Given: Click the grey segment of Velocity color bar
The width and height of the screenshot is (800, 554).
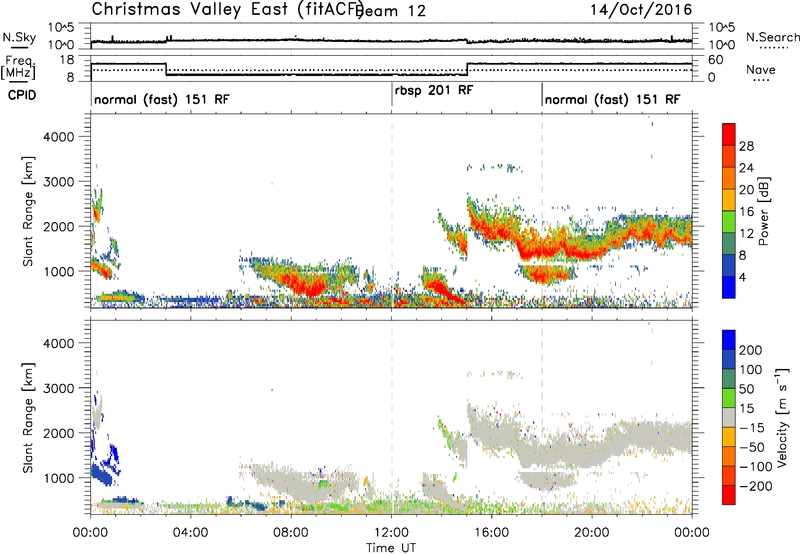Looking at the screenshot, I should point(729,417).
